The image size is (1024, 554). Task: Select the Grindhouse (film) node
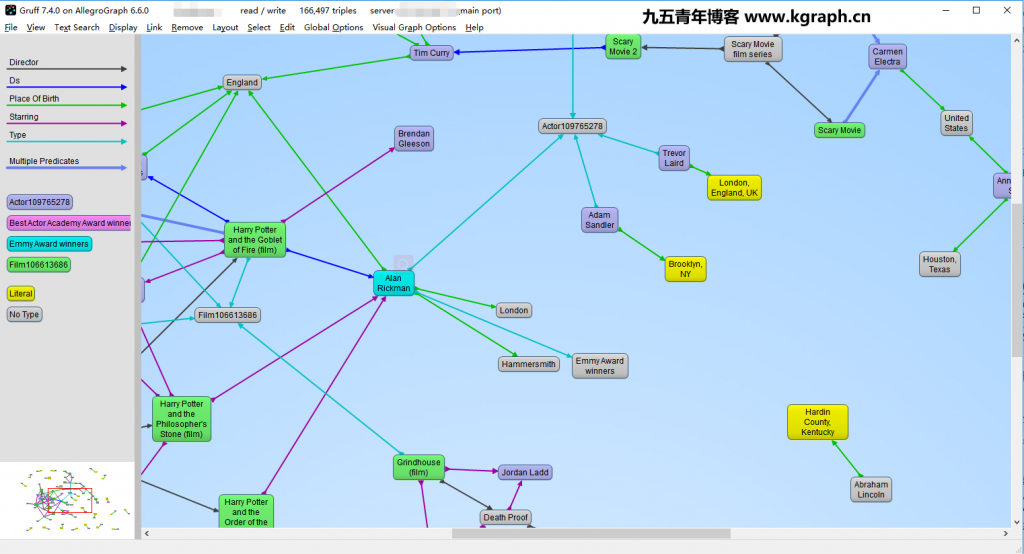click(x=419, y=467)
